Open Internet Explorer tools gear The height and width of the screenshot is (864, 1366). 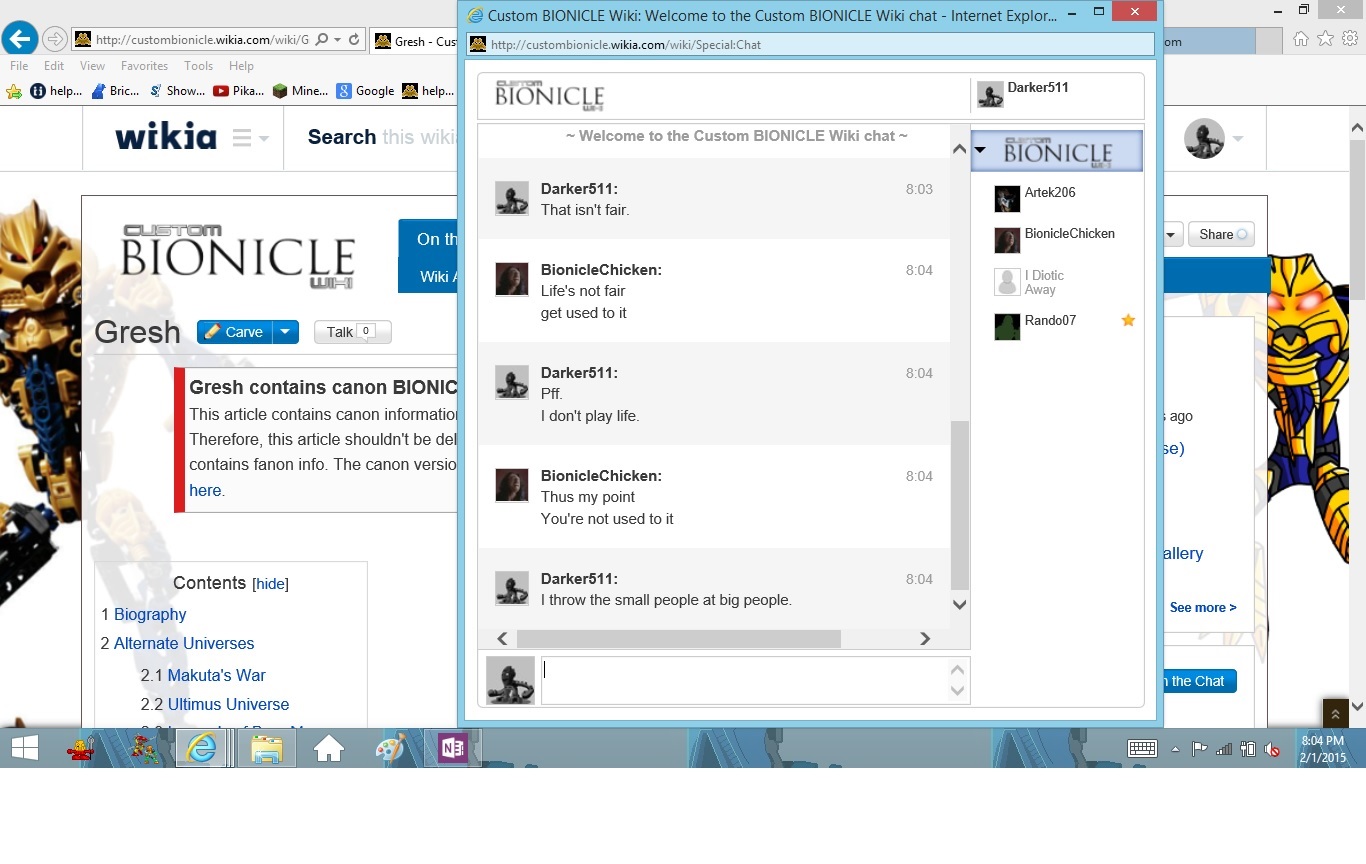(1350, 39)
